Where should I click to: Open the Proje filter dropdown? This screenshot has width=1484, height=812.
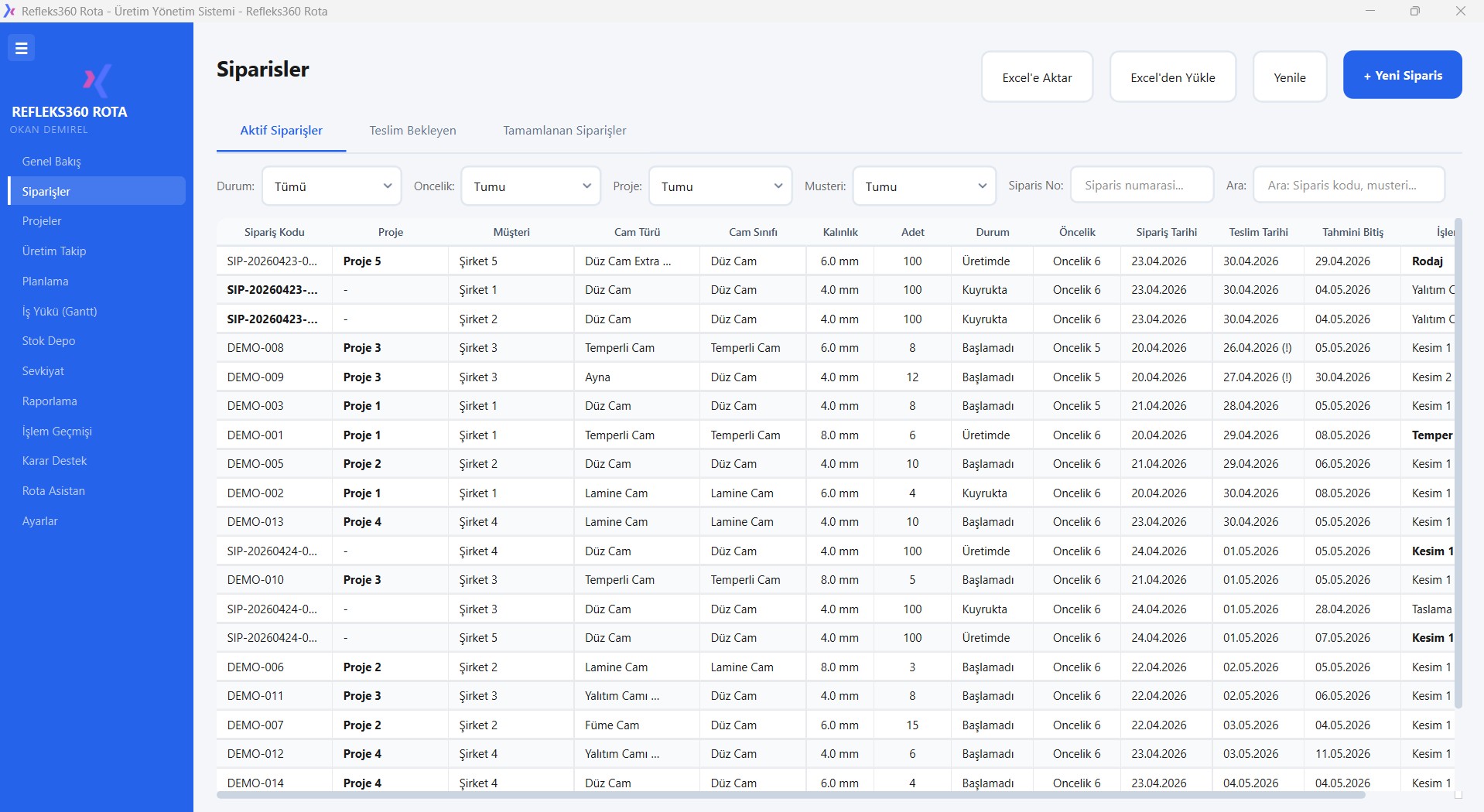click(x=720, y=186)
